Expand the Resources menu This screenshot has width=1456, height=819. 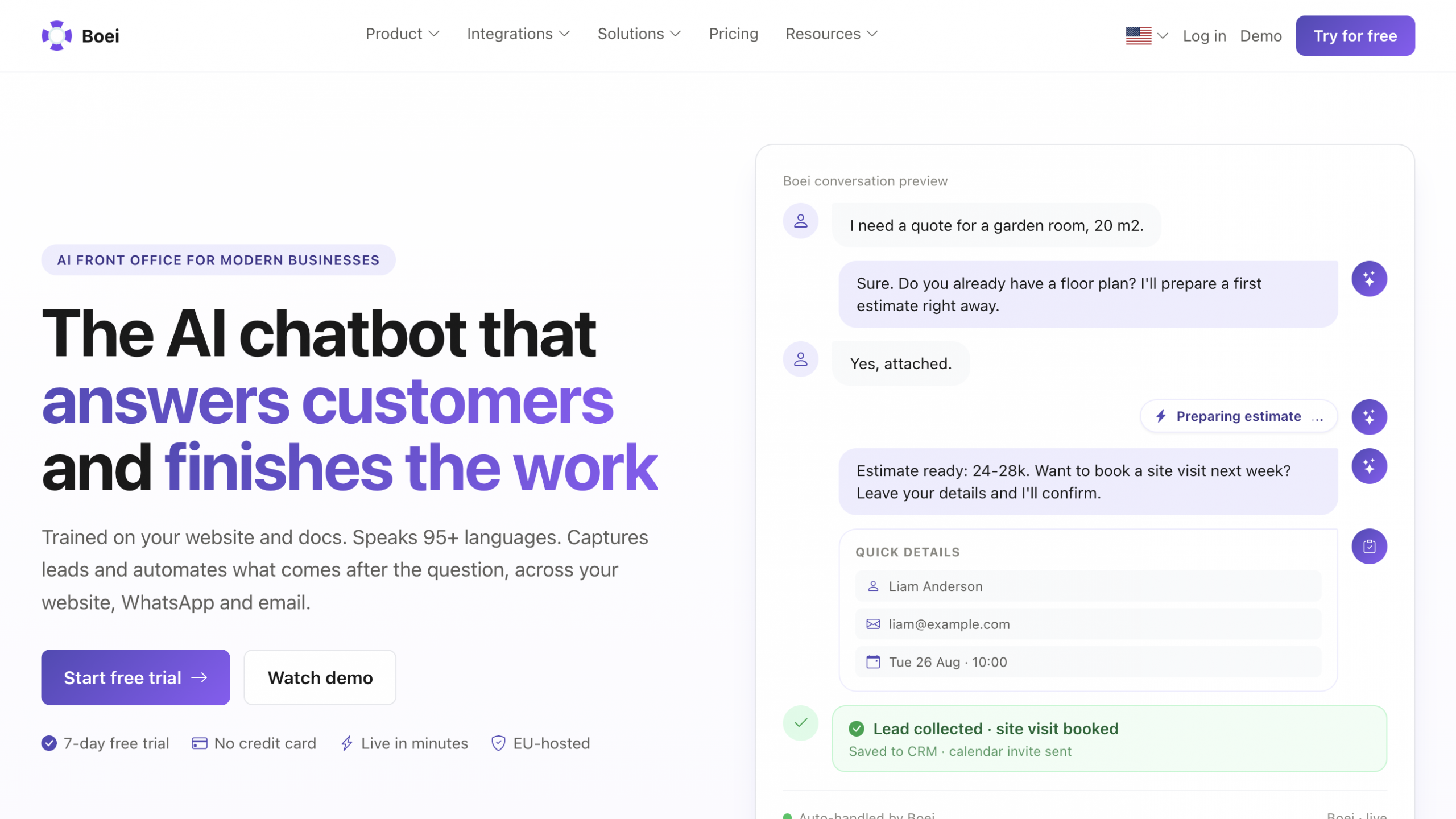tap(832, 34)
